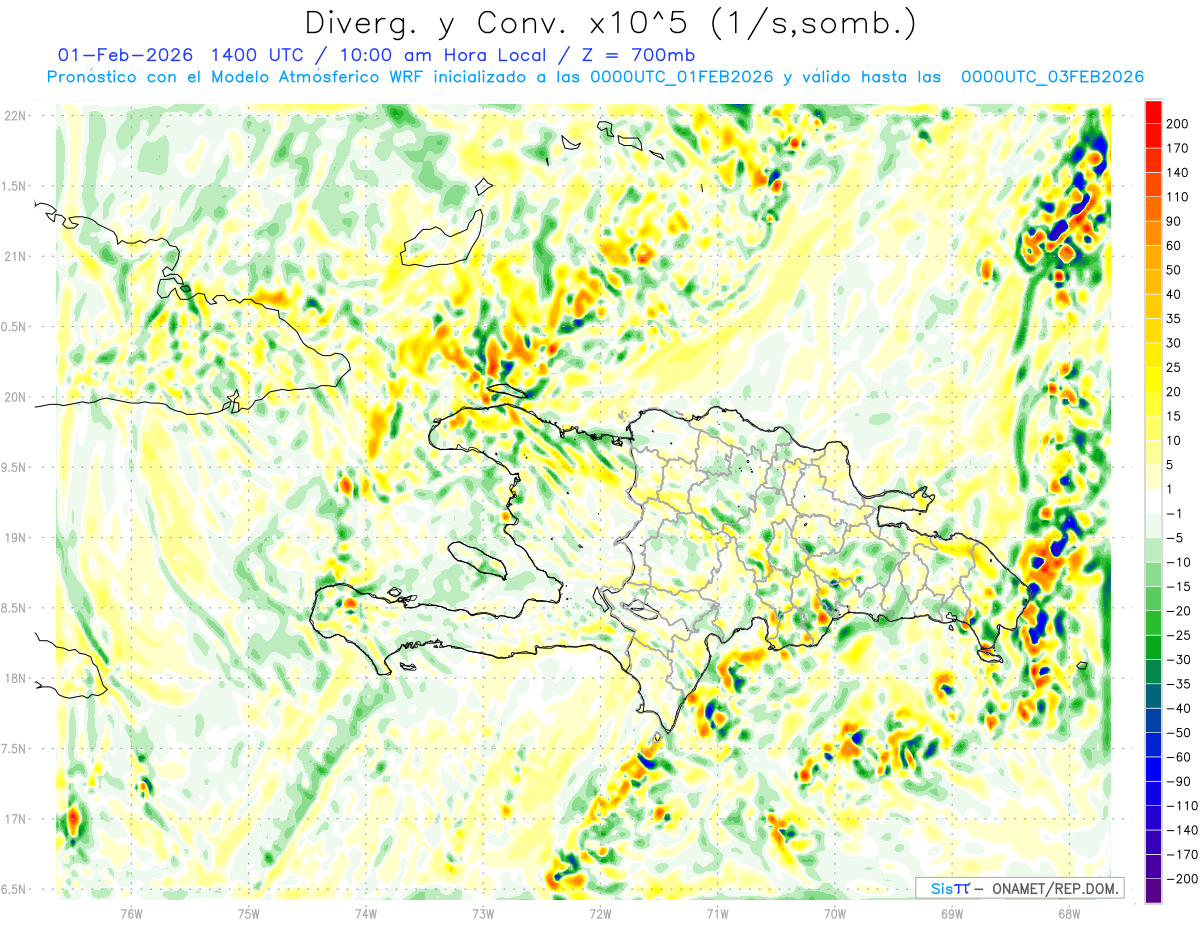Click the 110 color scale label

pos(1177,197)
